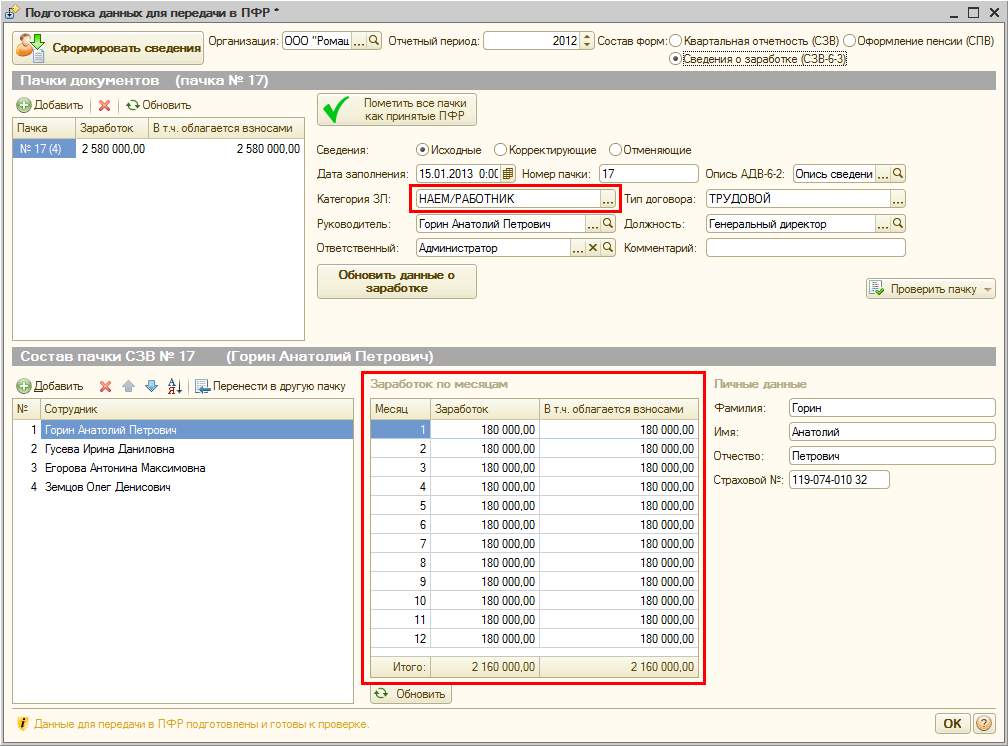Clear the Ответственный field with X icon

[x=592, y=248]
